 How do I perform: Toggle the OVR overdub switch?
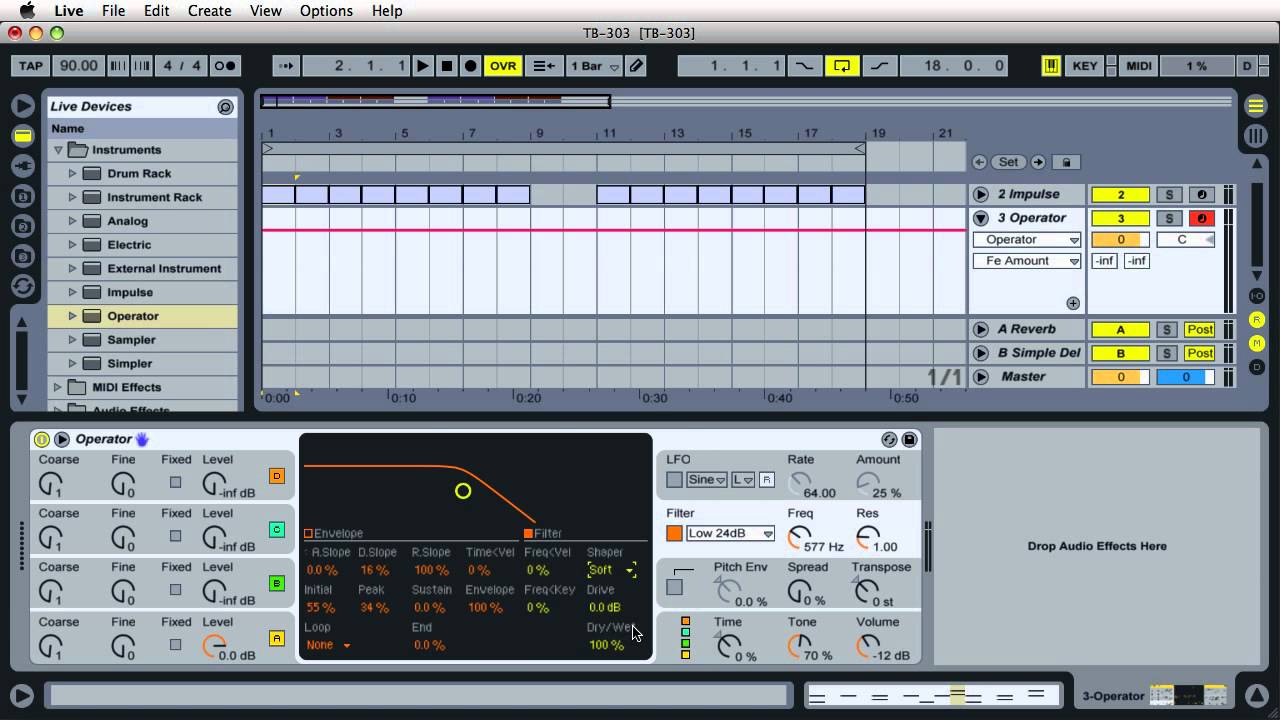pyautogui.click(x=503, y=66)
